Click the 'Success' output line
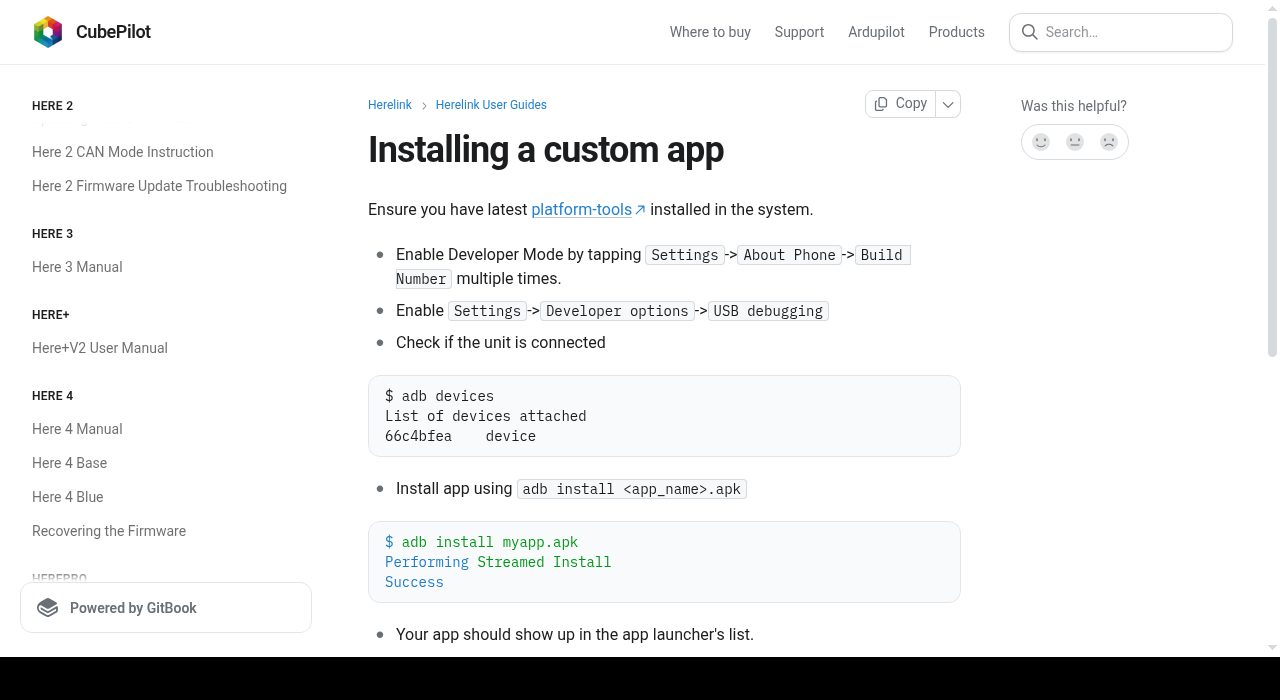The width and height of the screenshot is (1280, 700). pos(414,582)
